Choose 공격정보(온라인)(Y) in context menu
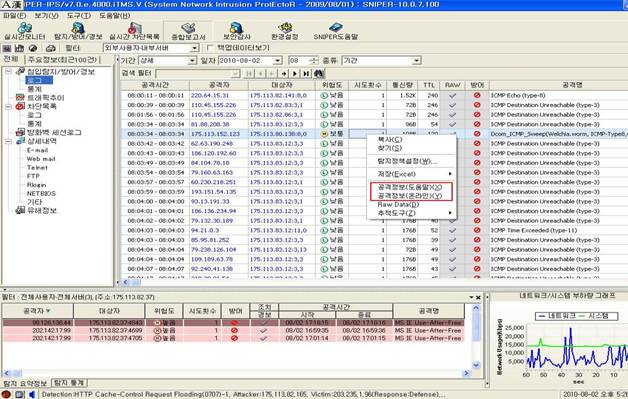The image size is (628, 399). pyautogui.click(x=411, y=196)
